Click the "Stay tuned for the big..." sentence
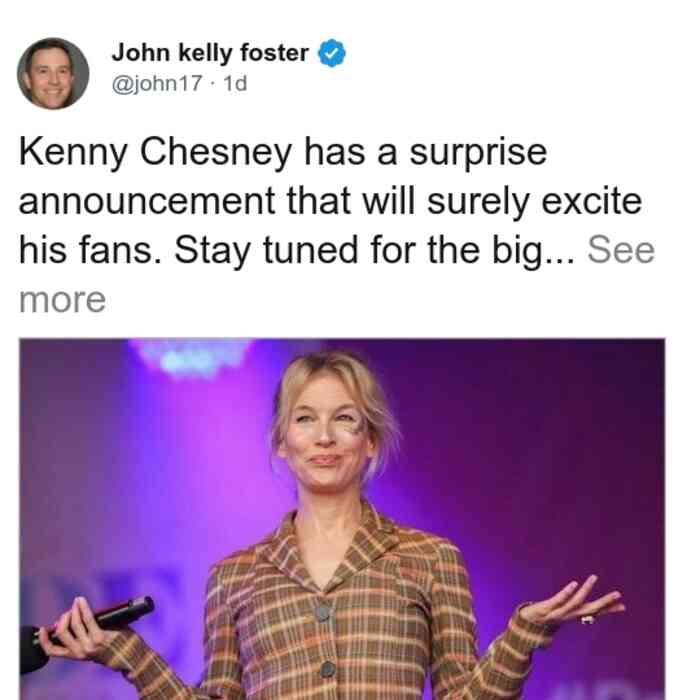Viewport: 700px width, 700px height. tap(375, 251)
